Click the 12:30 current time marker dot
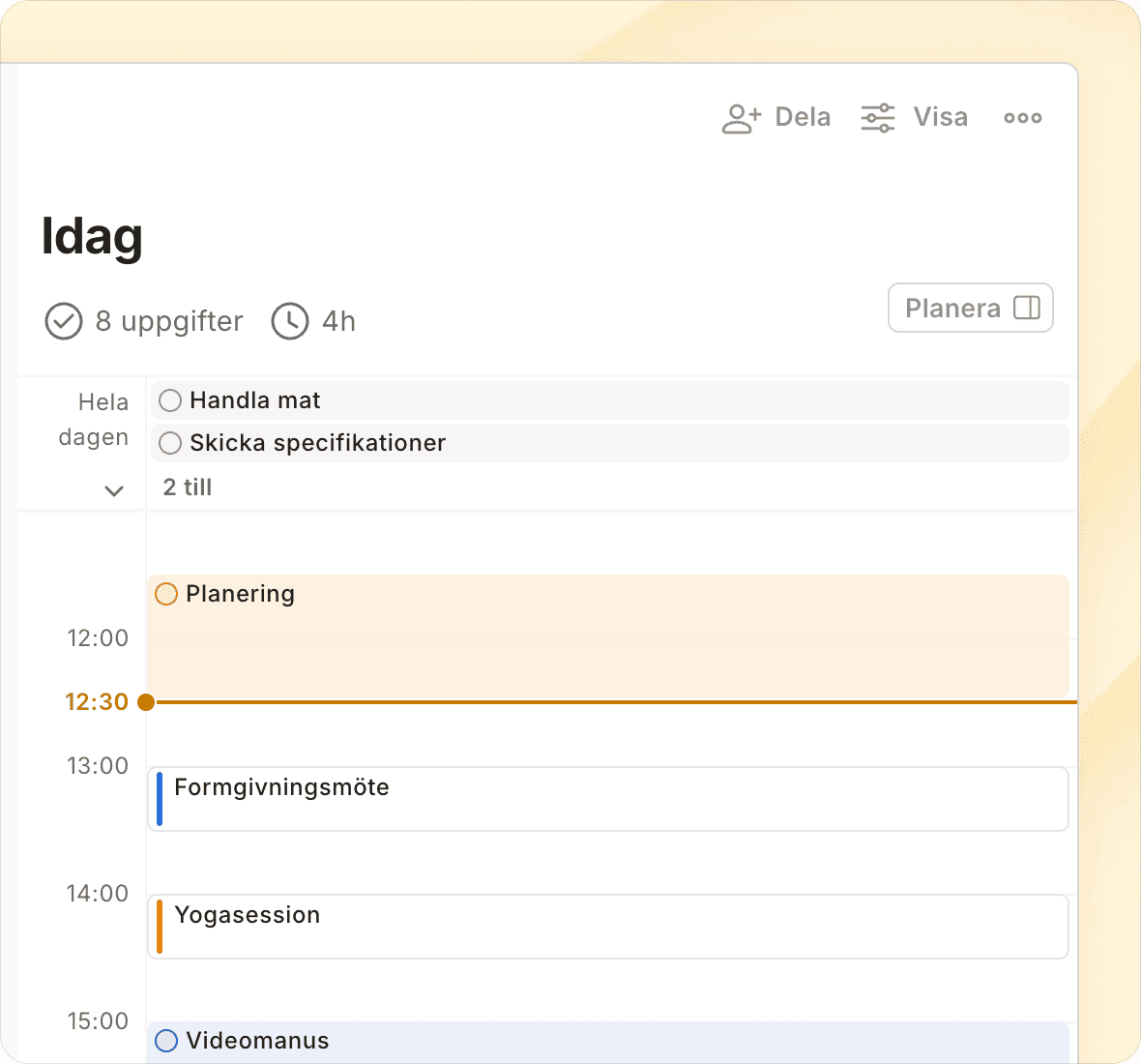 click(146, 702)
